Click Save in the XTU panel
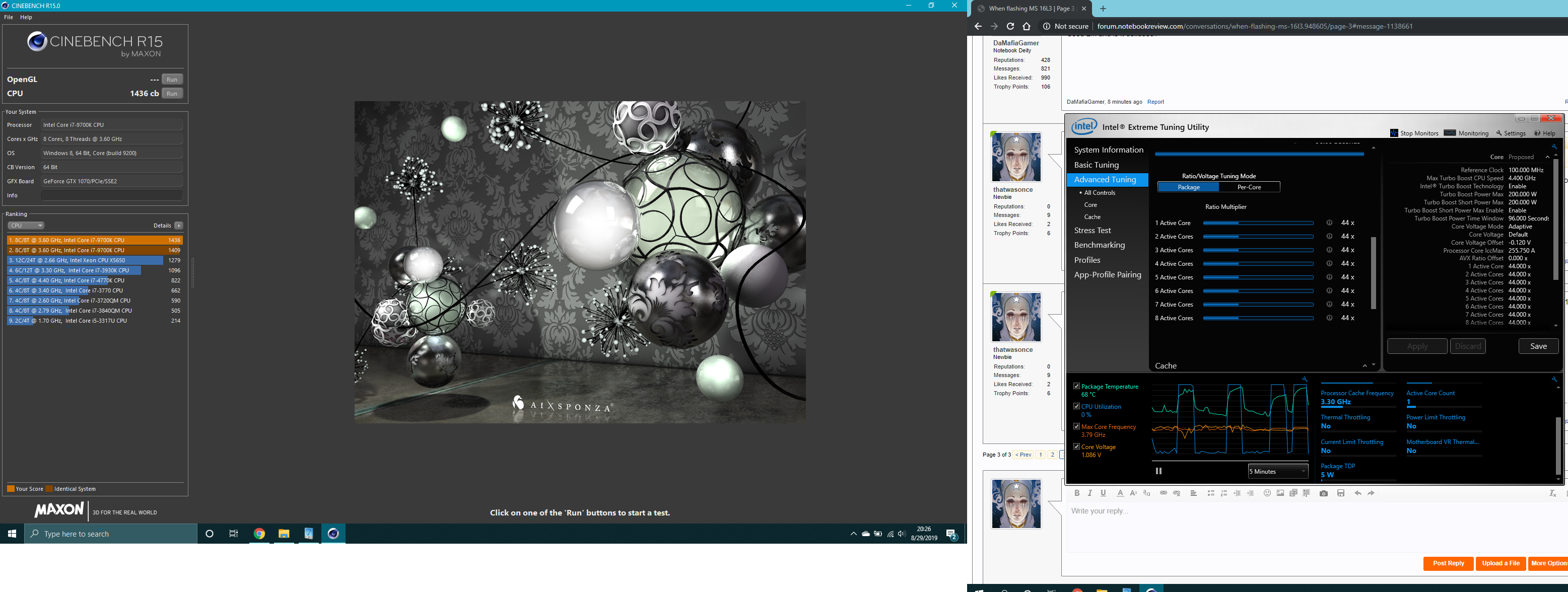1568x592 pixels. pos(1538,346)
